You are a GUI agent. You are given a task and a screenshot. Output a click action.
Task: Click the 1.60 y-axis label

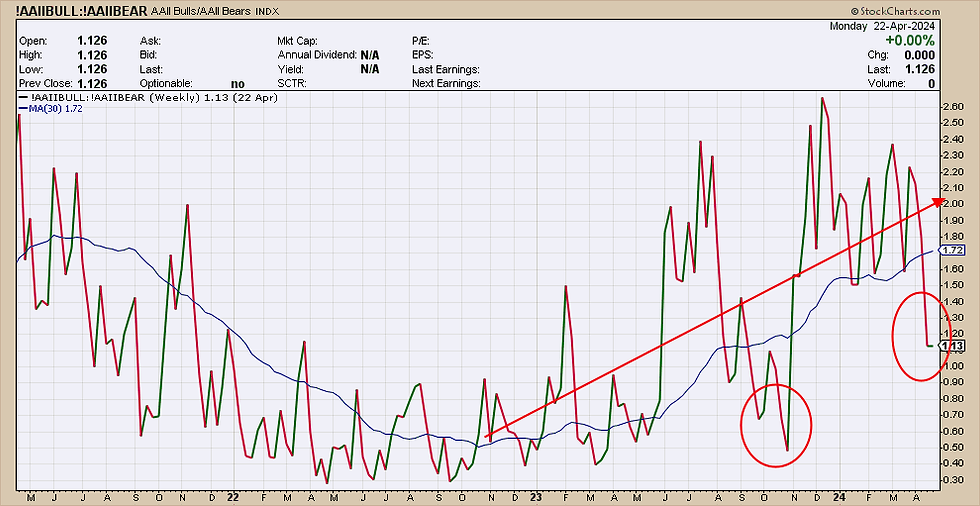point(953,269)
